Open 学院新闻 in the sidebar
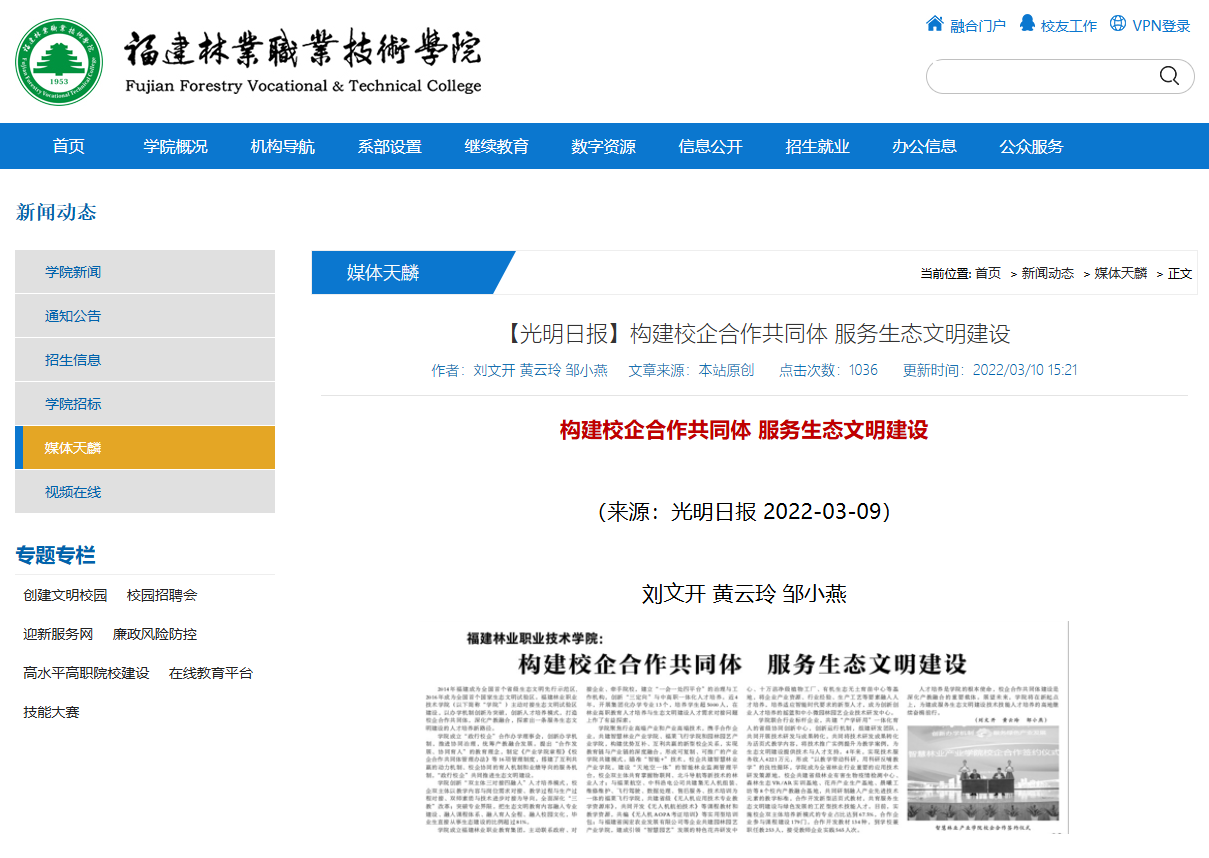Image resolution: width=1209 pixels, height=858 pixels. [73, 272]
